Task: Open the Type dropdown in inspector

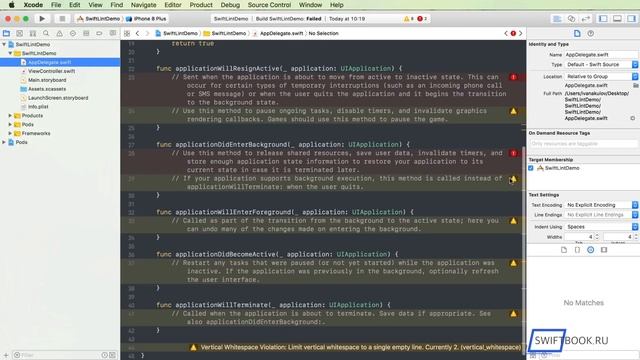Action: click(602, 64)
